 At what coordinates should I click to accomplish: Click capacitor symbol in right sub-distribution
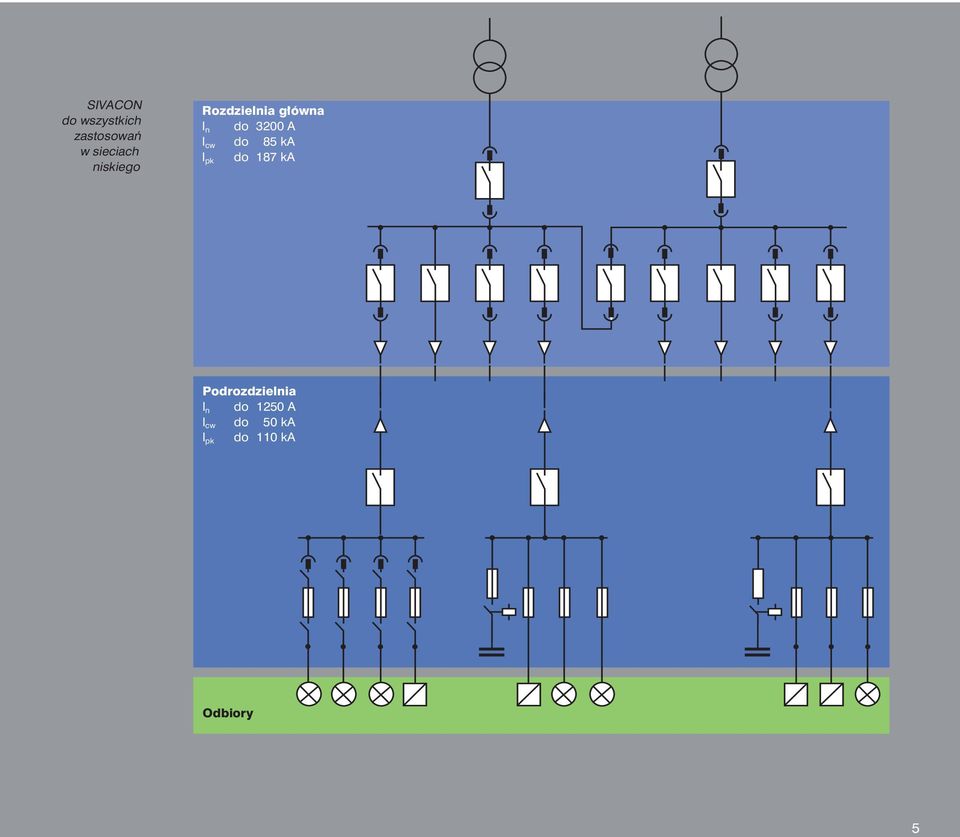(757, 651)
